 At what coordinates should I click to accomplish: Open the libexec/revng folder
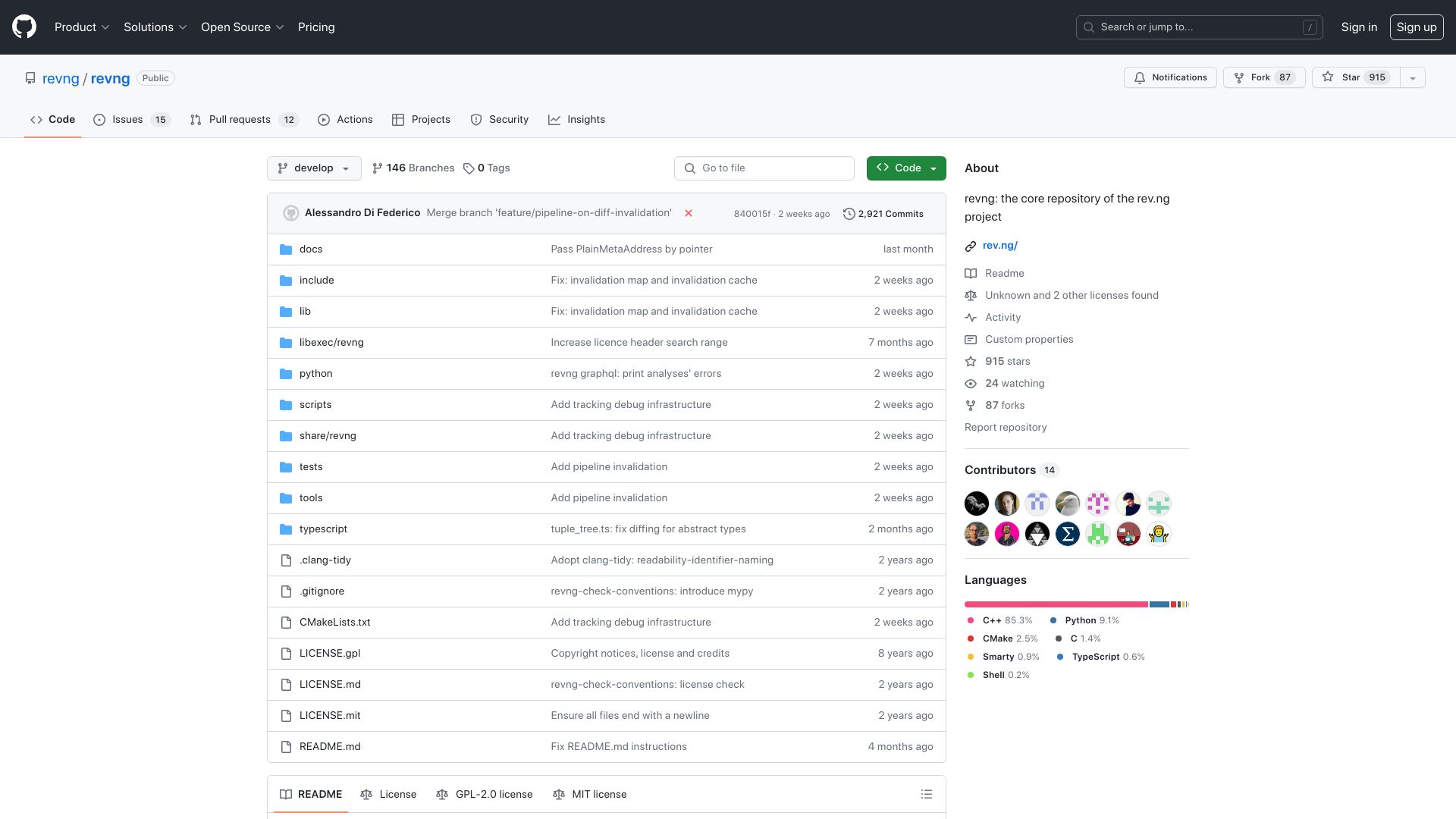pos(331,343)
